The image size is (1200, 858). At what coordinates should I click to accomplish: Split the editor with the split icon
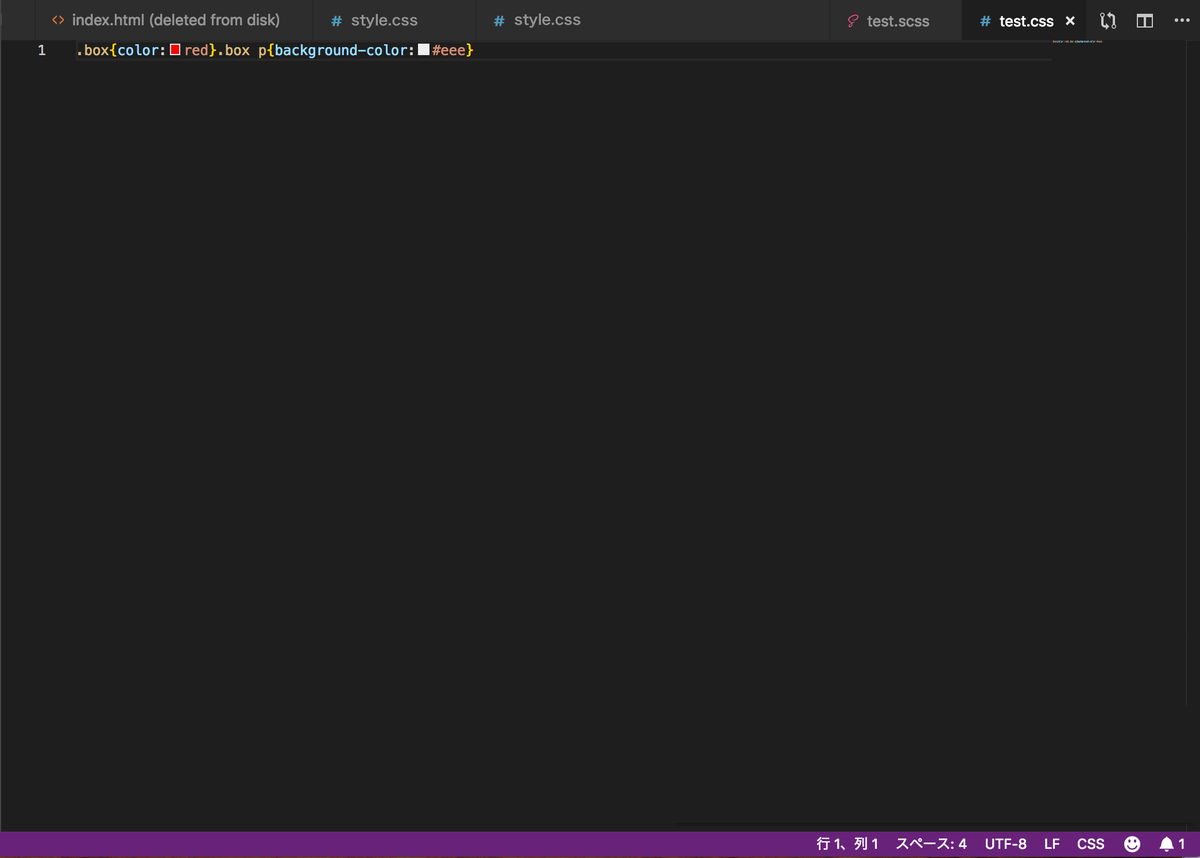tap(1145, 20)
